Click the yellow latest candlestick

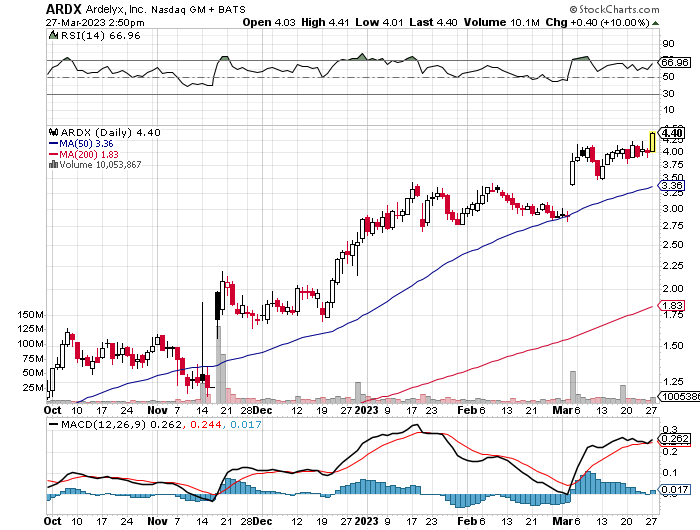652,142
